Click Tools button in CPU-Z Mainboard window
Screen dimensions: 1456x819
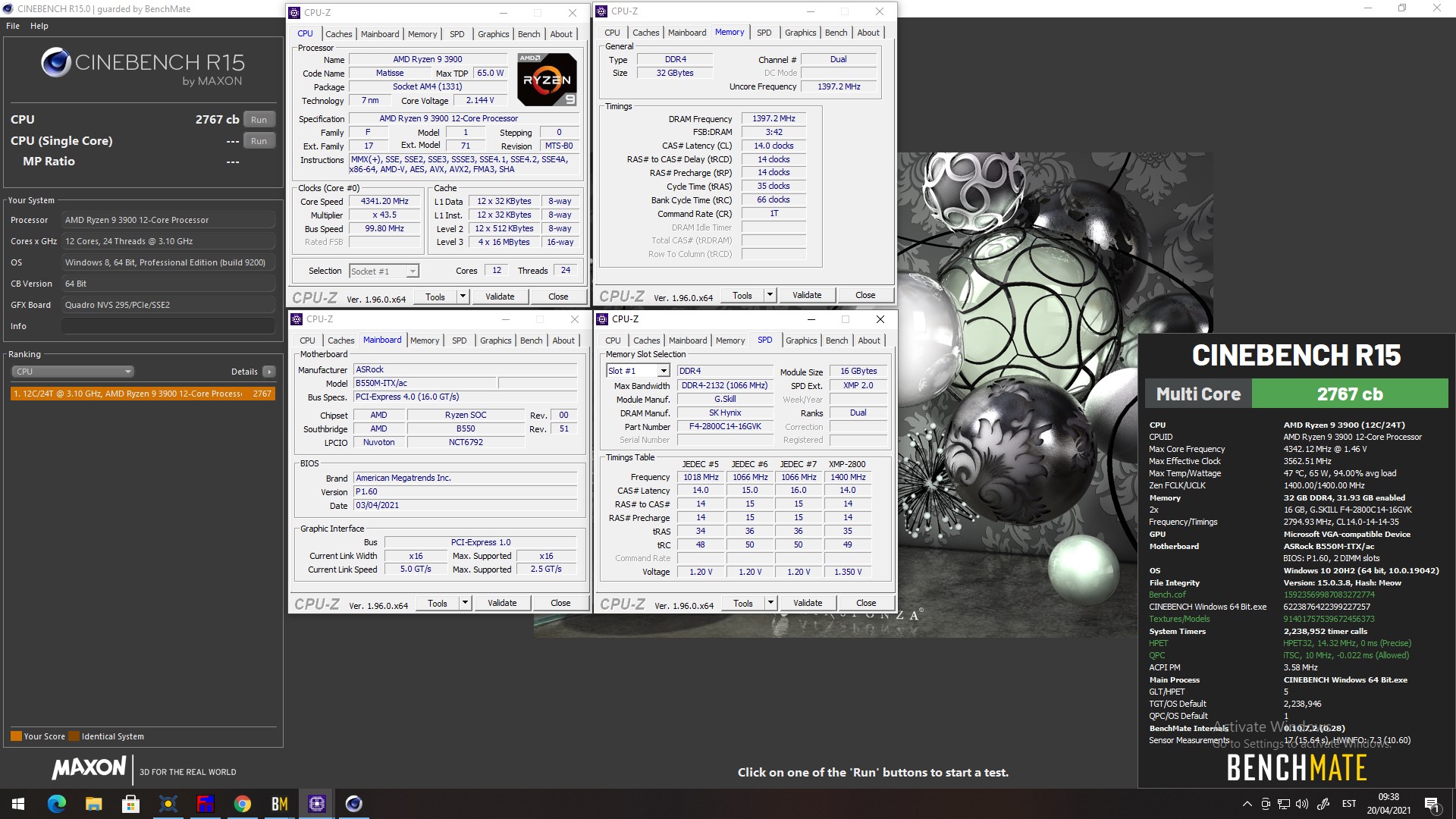(x=438, y=603)
